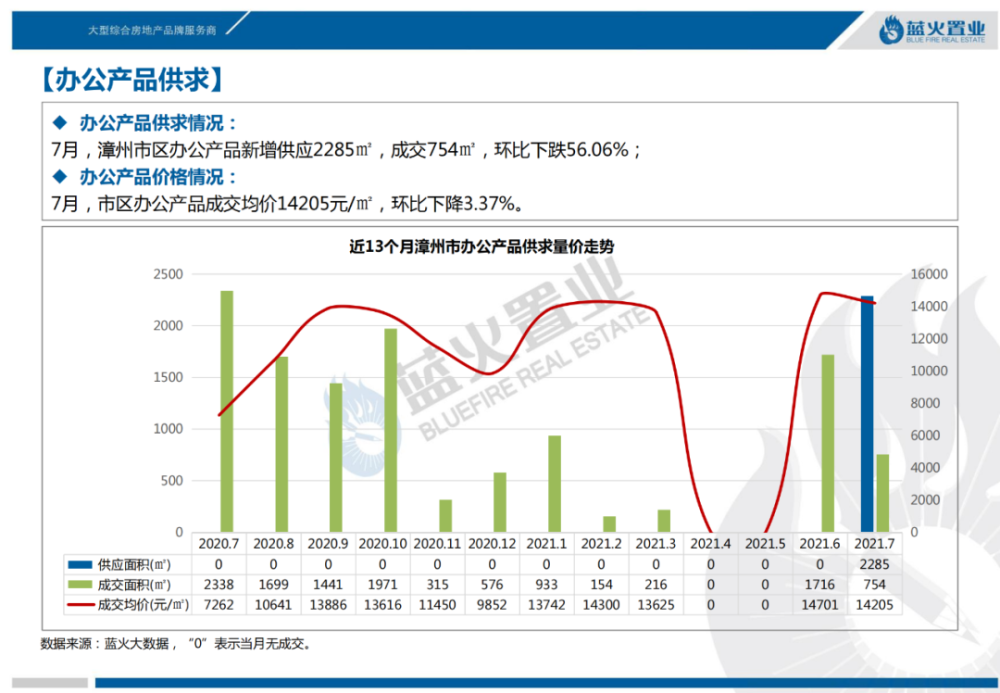Click the green bar for 2020.10
This screenshot has height=693, width=1000.
pyautogui.click(x=390, y=430)
